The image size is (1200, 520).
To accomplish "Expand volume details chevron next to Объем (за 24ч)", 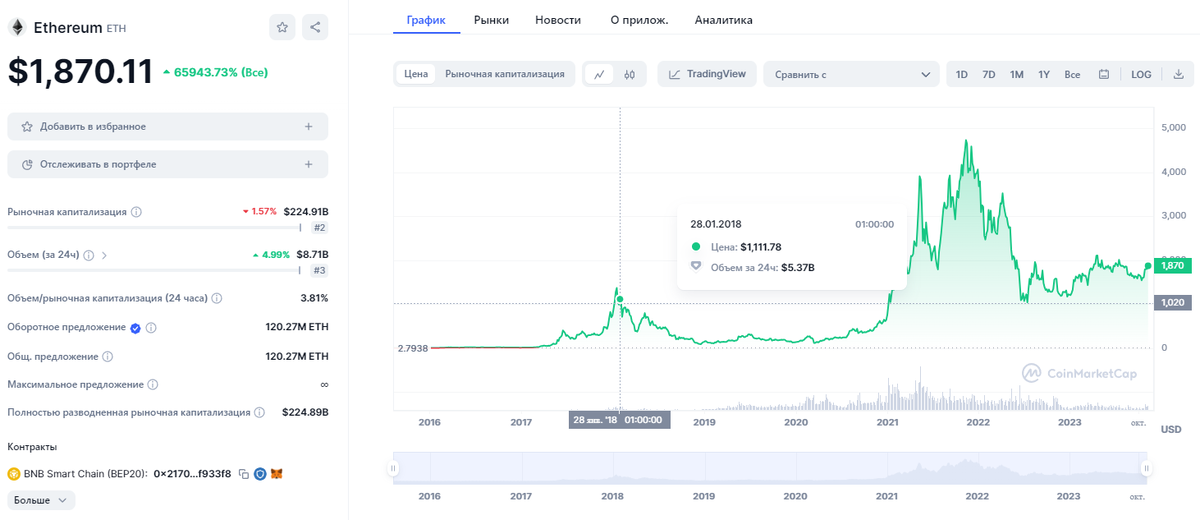I will tap(104, 255).
